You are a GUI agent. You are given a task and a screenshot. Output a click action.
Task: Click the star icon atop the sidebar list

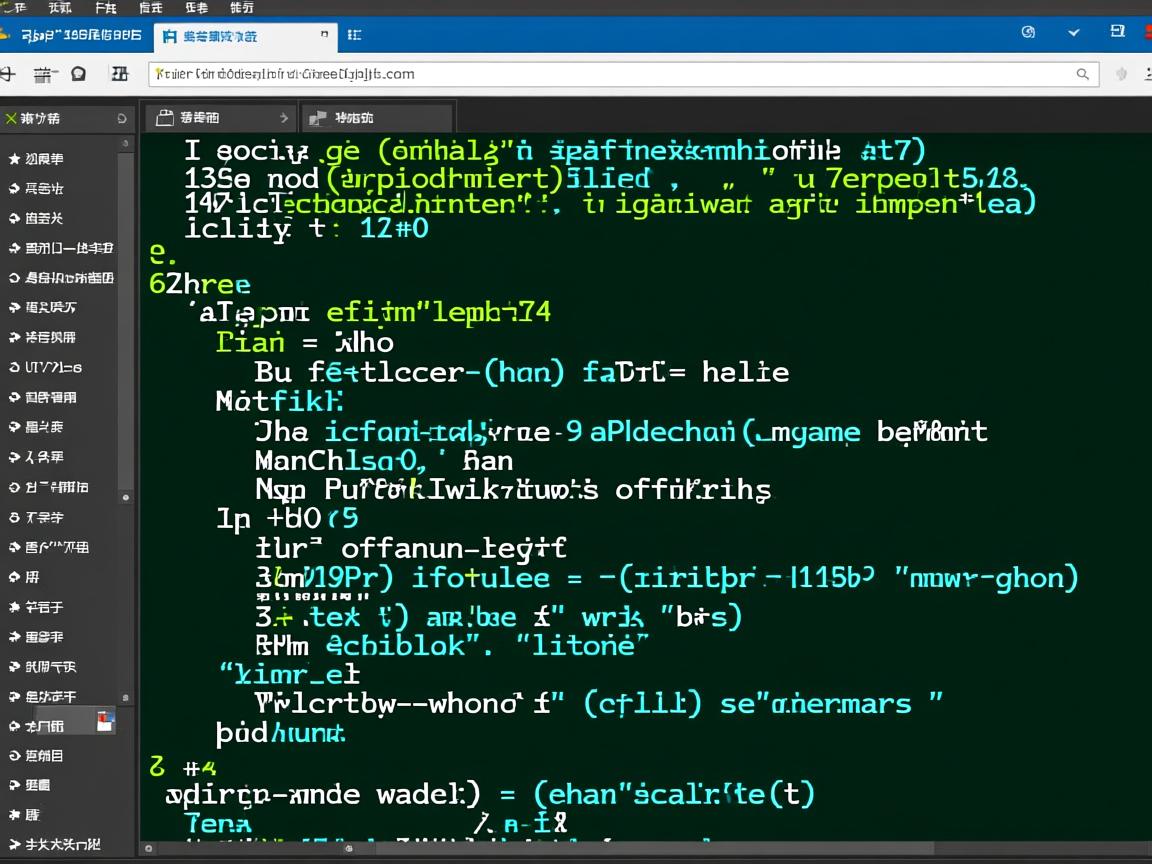[x=14, y=159]
